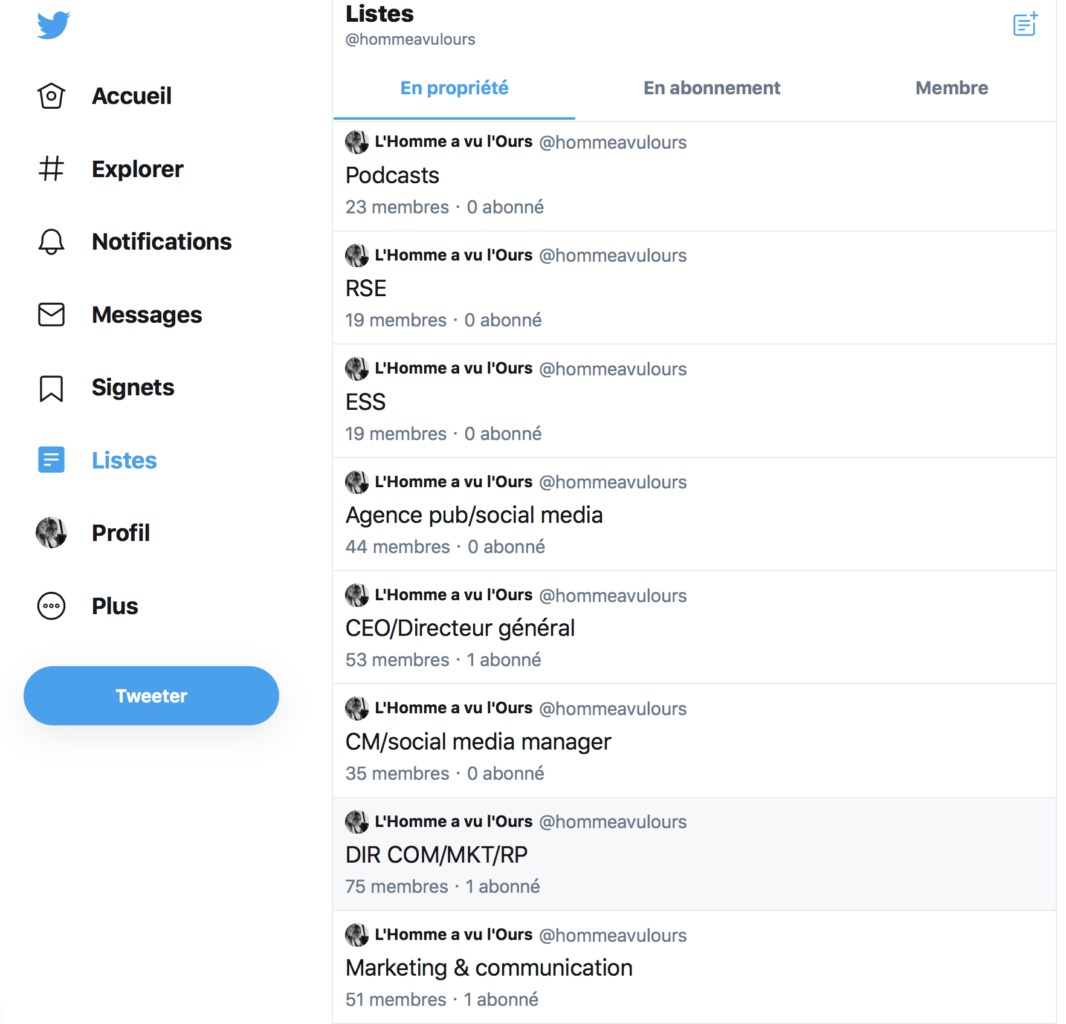Open the CEO/Directeur général list
Screen dimensions: 1066x1024
(694, 628)
